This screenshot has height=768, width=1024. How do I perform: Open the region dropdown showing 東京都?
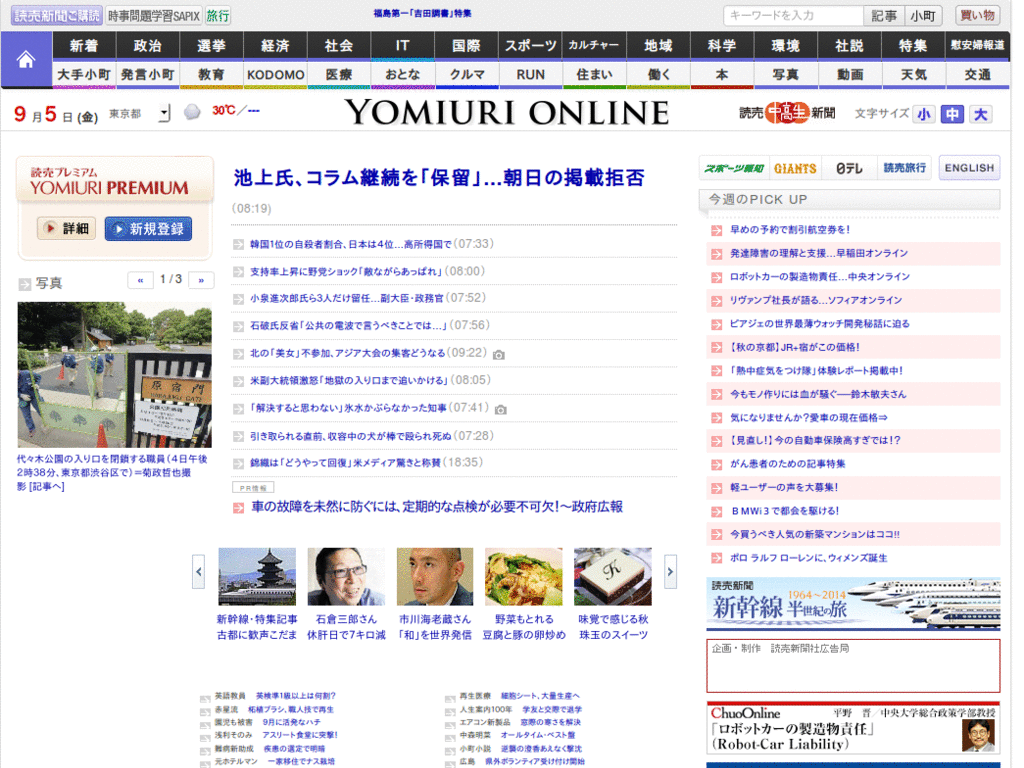coord(165,114)
